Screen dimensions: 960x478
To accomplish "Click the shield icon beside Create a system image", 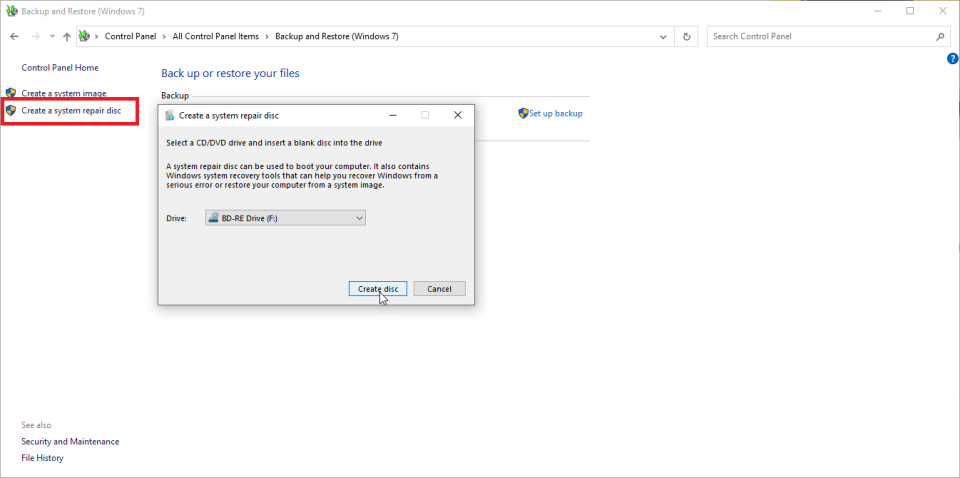I will [x=10, y=93].
